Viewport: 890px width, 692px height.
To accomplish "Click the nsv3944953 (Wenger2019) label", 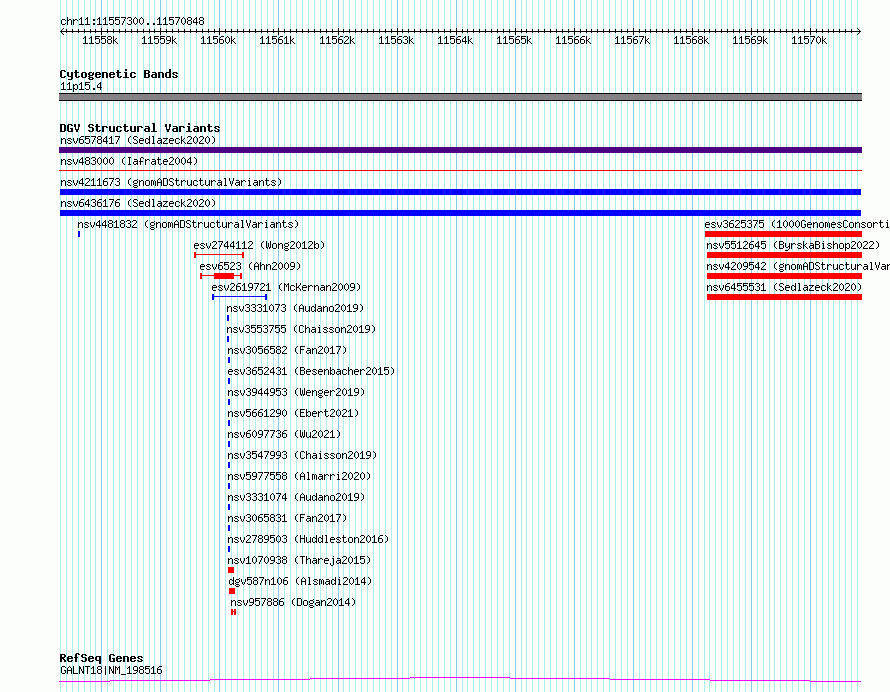I will coord(296,392).
